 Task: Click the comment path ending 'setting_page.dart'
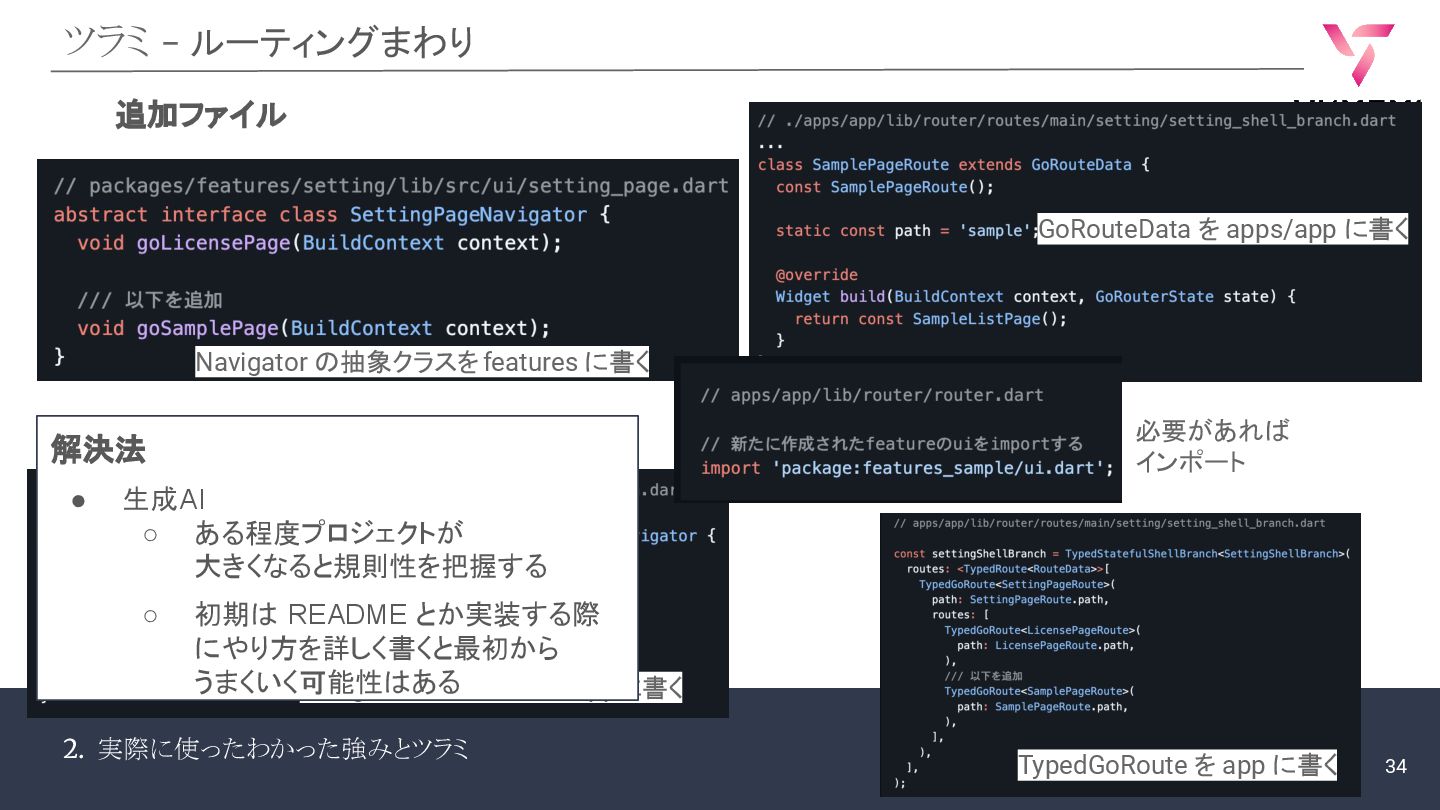391,186
